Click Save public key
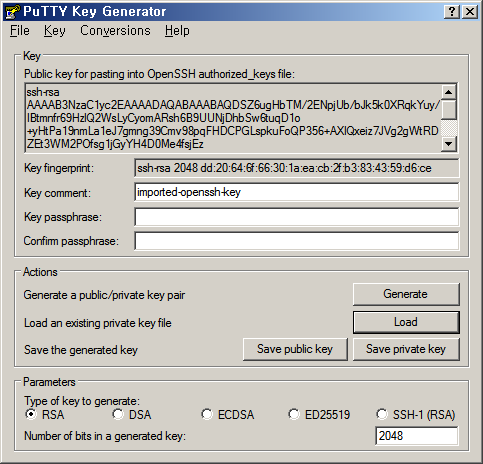The image size is (483, 464). tap(295, 349)
